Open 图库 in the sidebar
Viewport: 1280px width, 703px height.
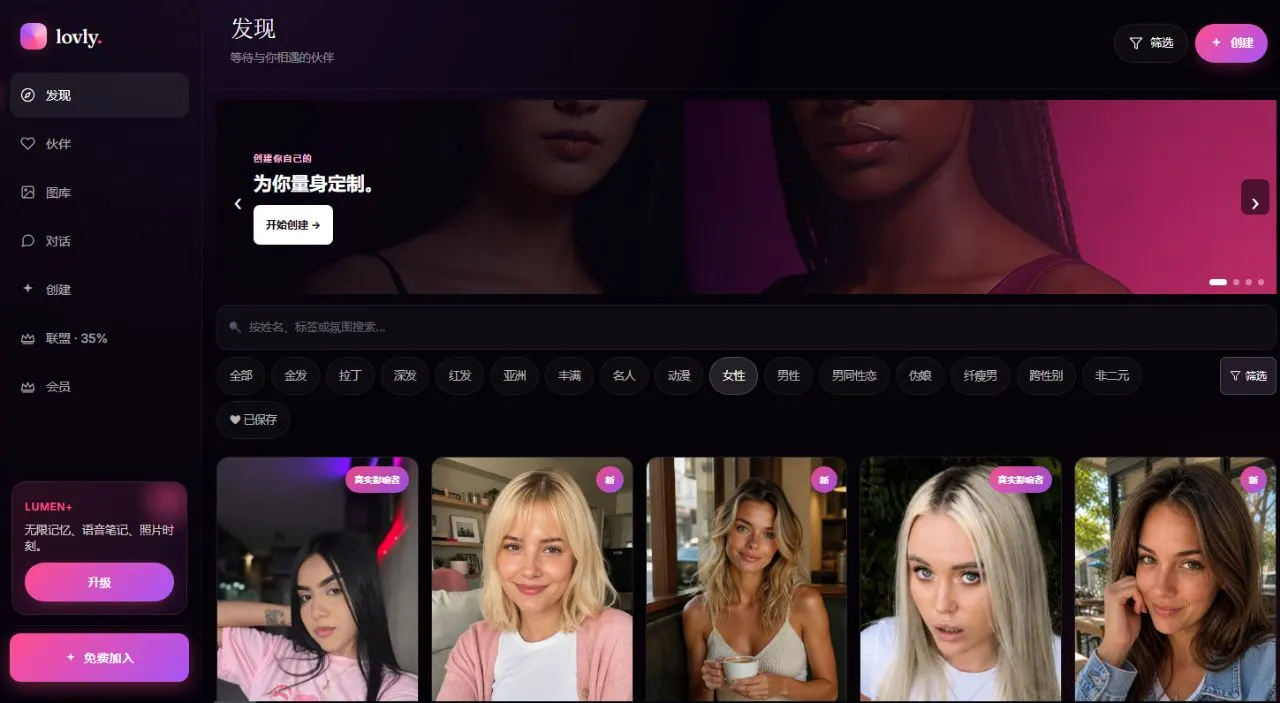point(99,192)
